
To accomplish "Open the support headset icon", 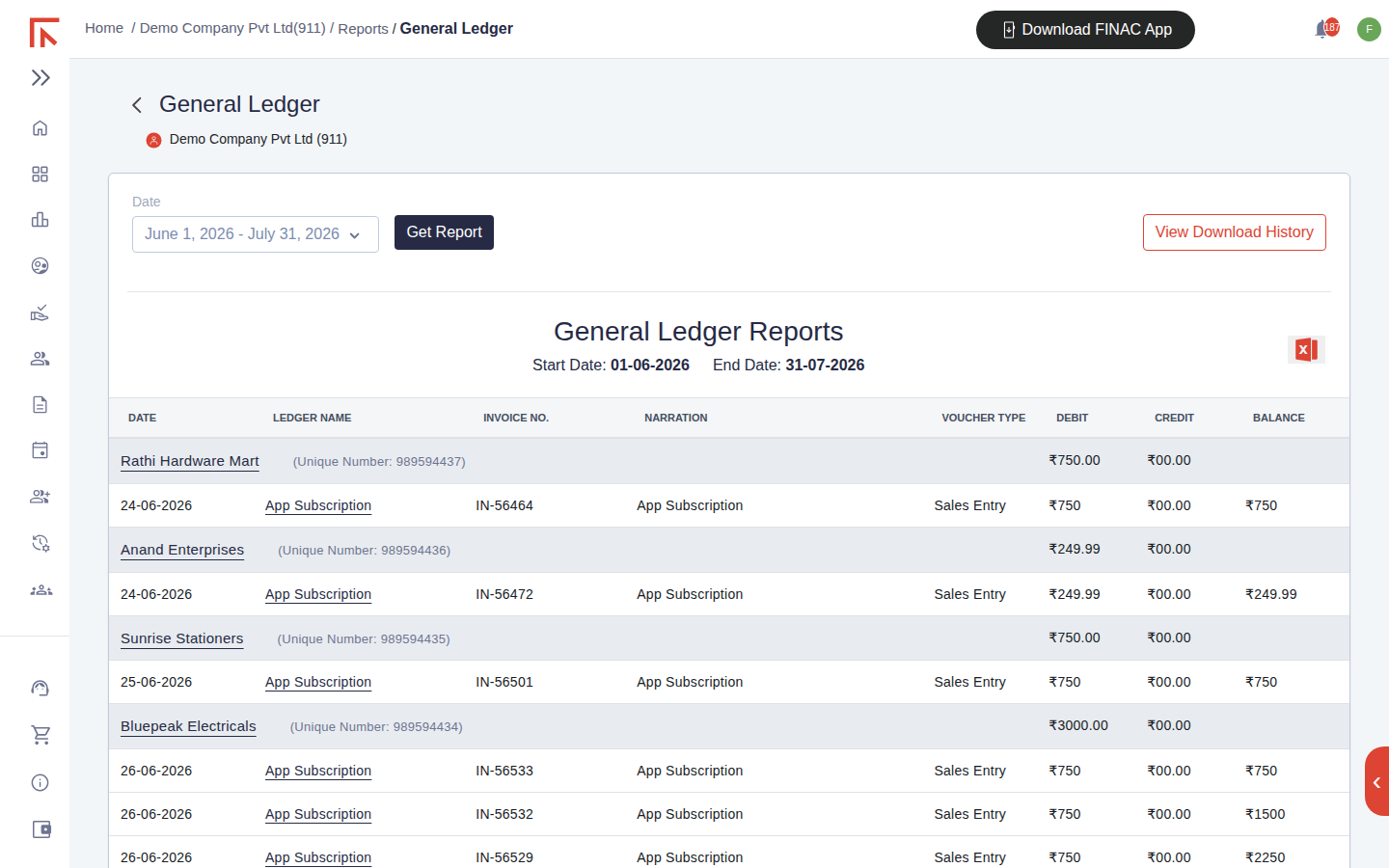I will tap(40, 689).
